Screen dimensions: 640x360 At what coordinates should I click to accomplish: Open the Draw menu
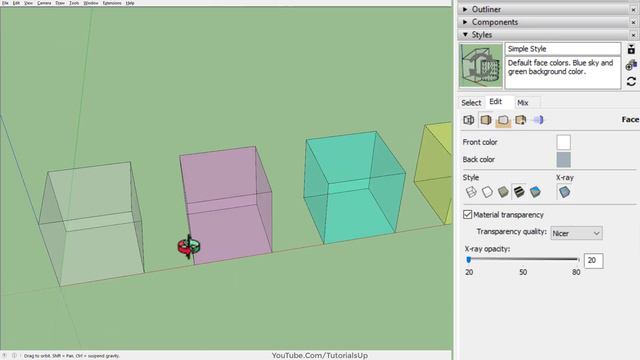tap(60, 3)
